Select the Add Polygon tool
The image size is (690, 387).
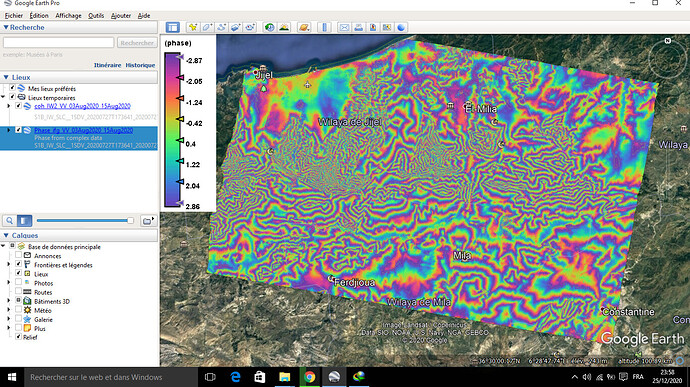[x=207, y=27]
